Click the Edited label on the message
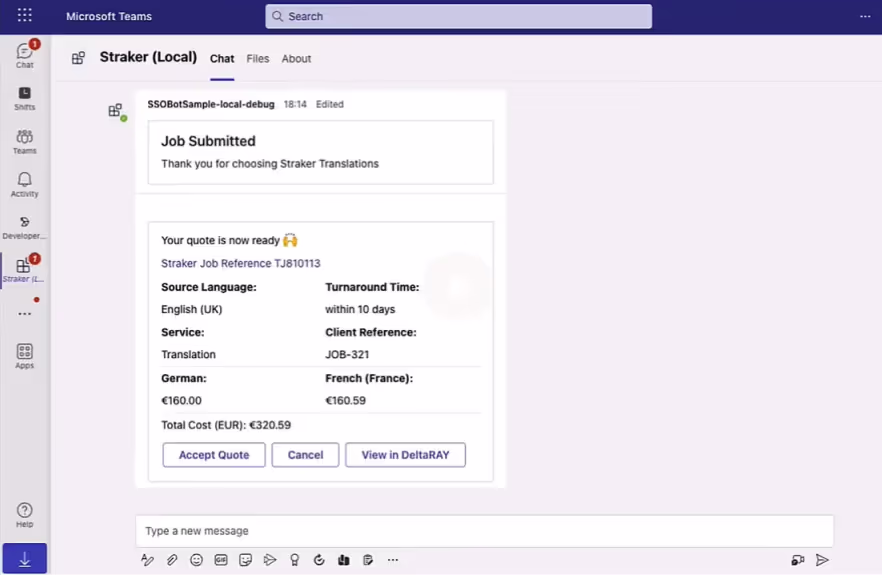882x575 pixels. (330, 104)
